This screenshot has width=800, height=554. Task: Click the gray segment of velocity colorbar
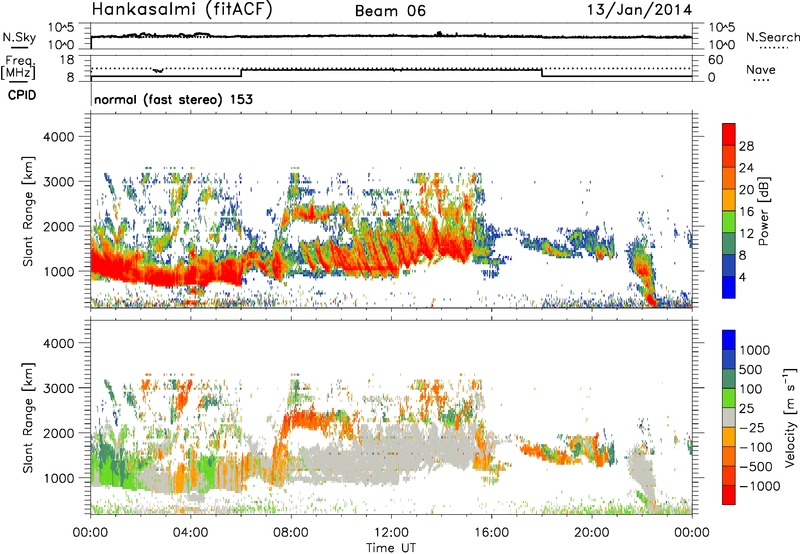coord(729,417)
